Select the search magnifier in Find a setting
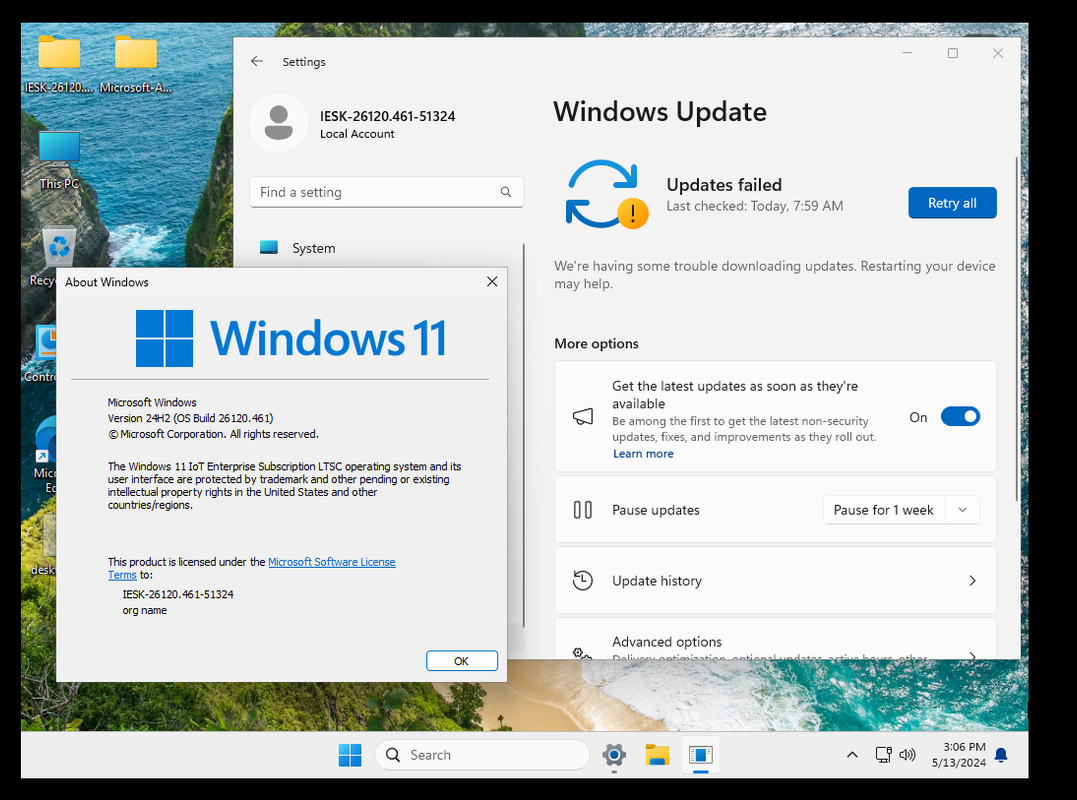Viewport: 1077px width, 800px height. click(506, 192)
